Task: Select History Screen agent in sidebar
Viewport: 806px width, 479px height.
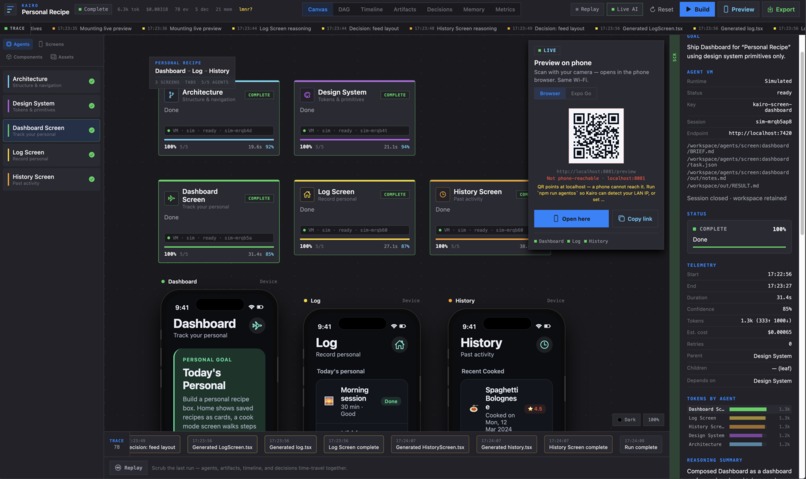Action: [x=51, y=179]
